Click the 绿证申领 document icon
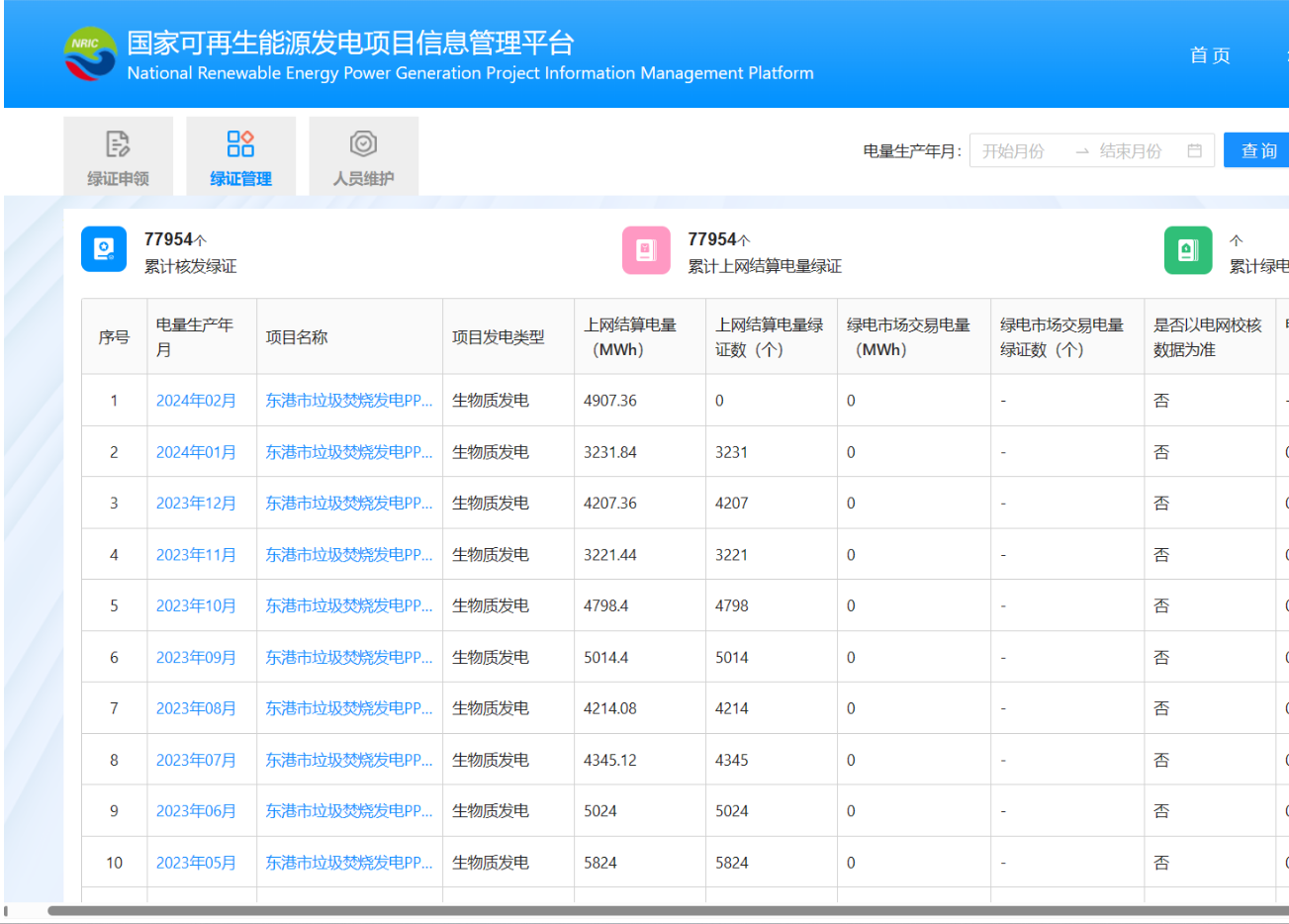The width and height of the screenshot is (1289, 924). [x=118, y=144]
